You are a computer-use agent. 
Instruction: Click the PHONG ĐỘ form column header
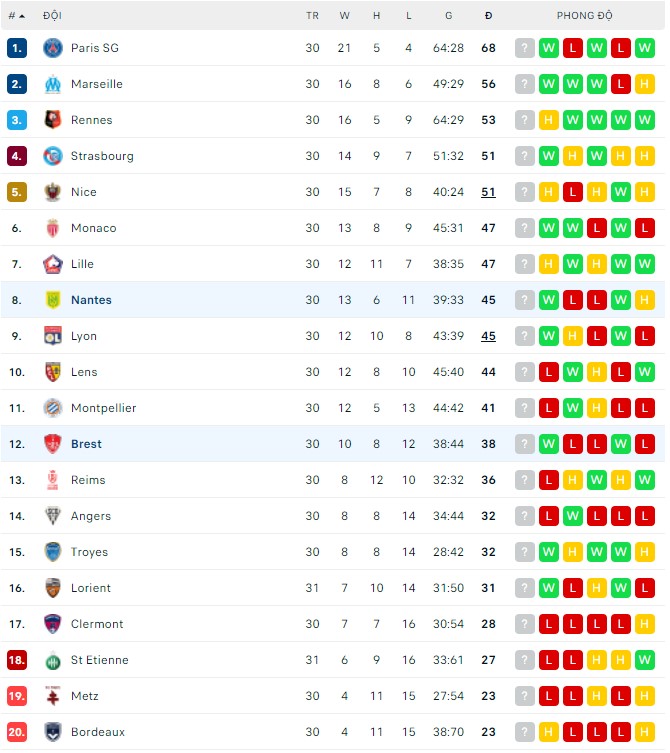pos(584,16)
